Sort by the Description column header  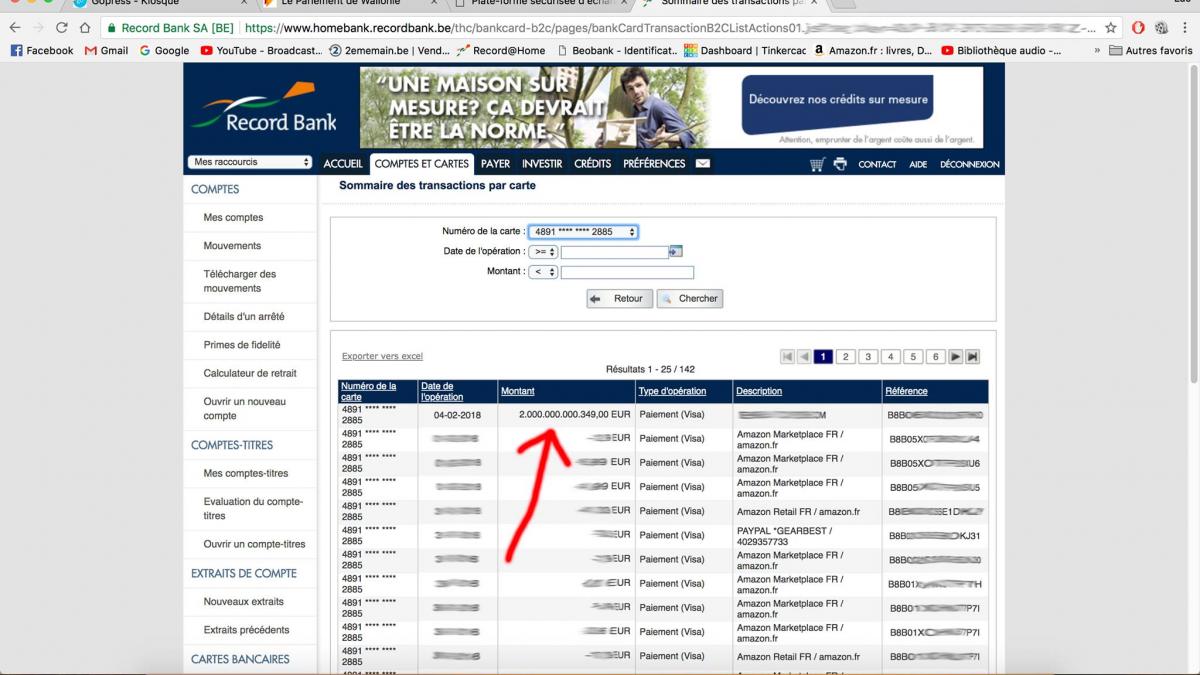point(759,391)
